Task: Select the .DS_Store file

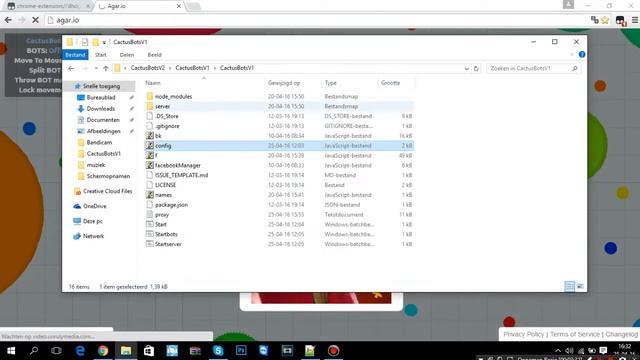Action: point(167,116)
